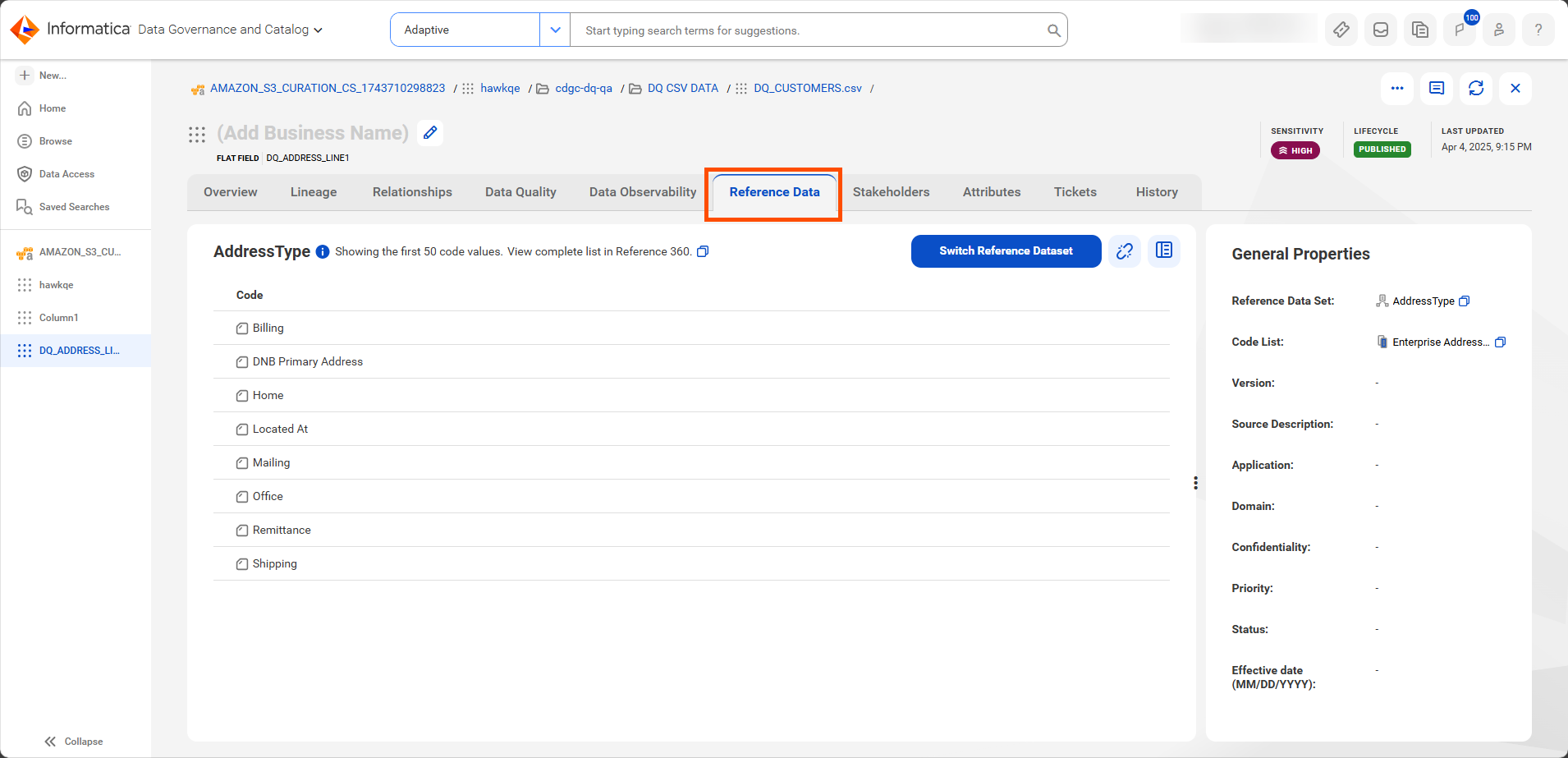Click the help question mark icon
The height and width of the screenshot is (758, 1568).
[1538, 30]
